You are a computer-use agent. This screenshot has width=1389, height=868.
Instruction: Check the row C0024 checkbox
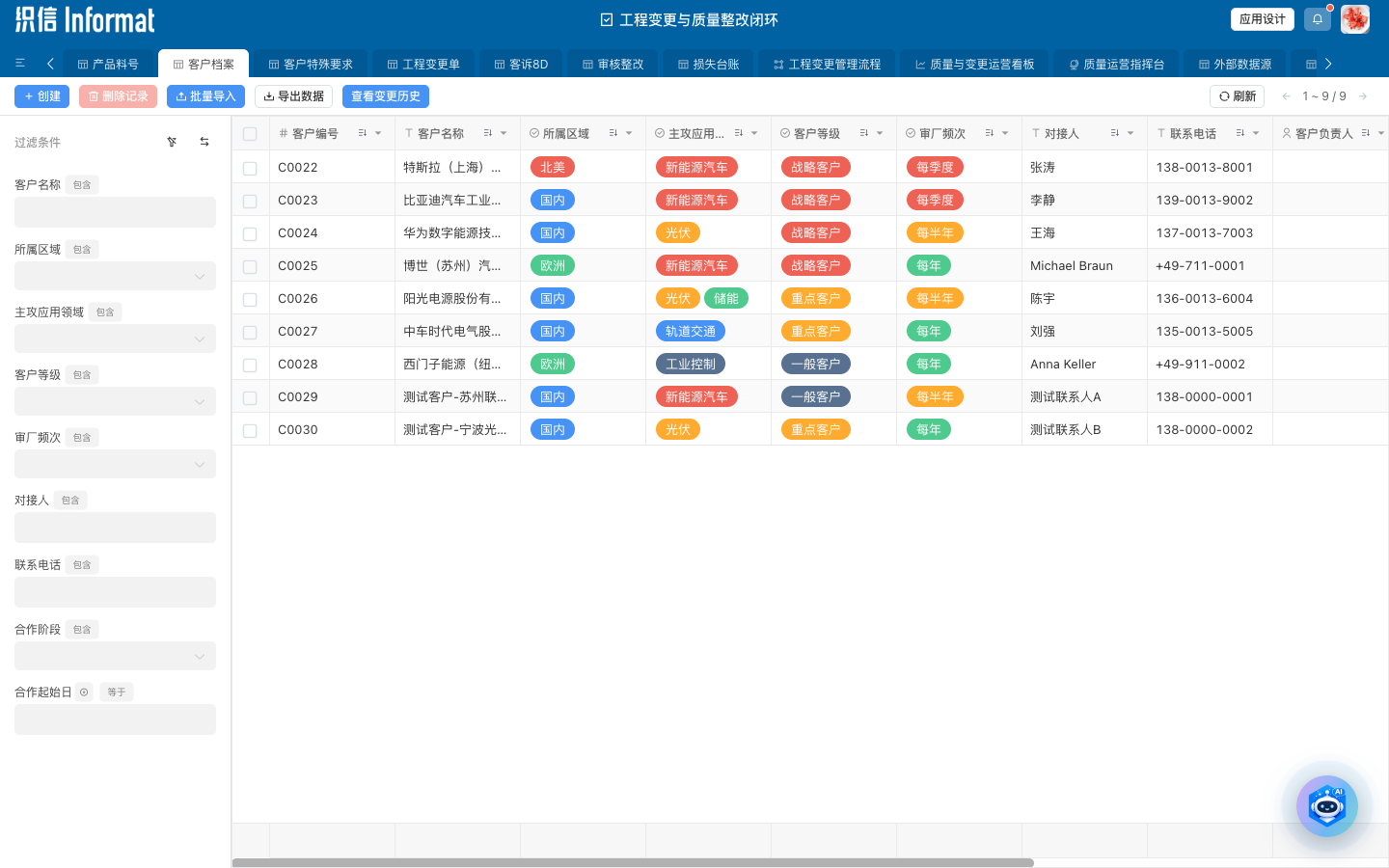coord(250,233)
